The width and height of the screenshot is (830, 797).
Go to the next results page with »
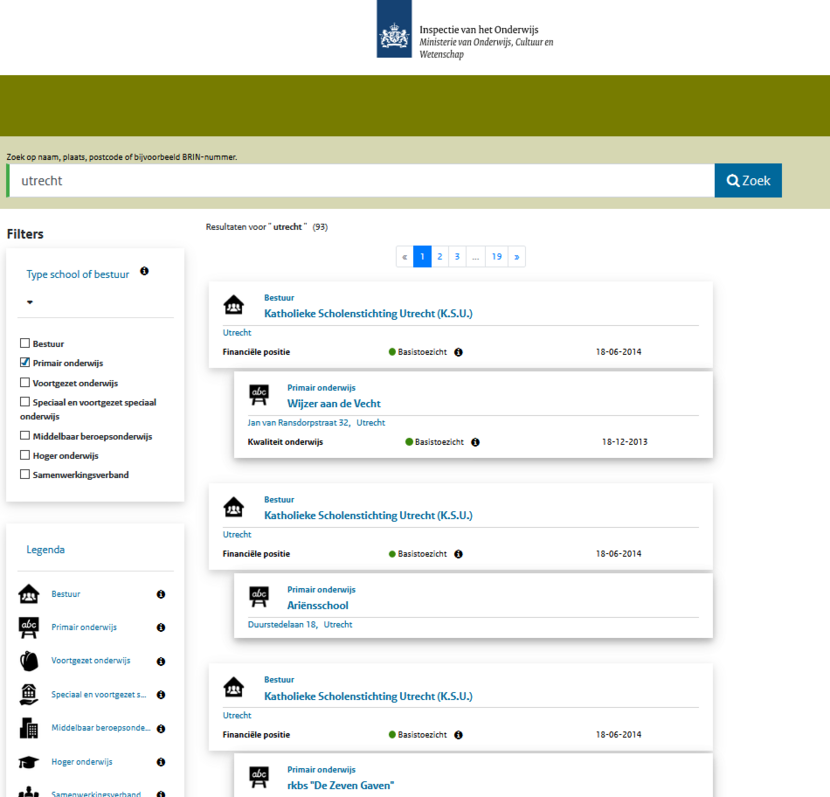517,257
